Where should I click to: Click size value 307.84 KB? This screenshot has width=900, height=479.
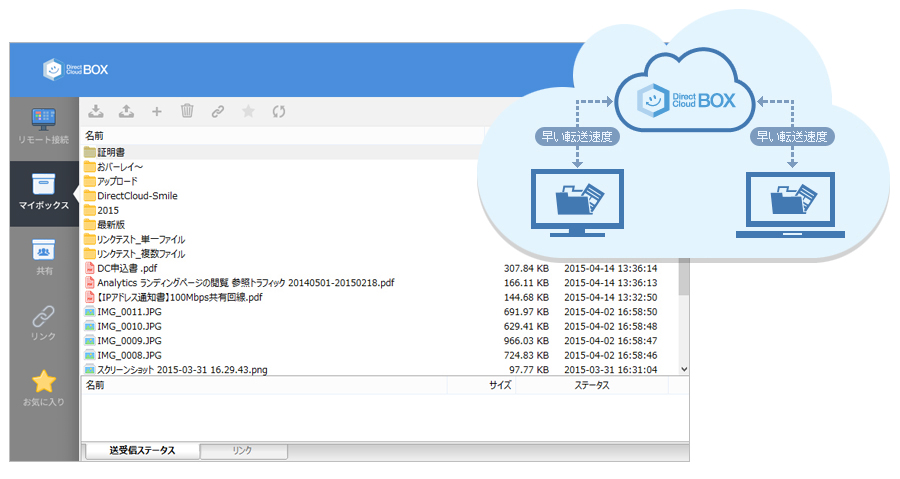pyautogui.click(x=526, y=268)
